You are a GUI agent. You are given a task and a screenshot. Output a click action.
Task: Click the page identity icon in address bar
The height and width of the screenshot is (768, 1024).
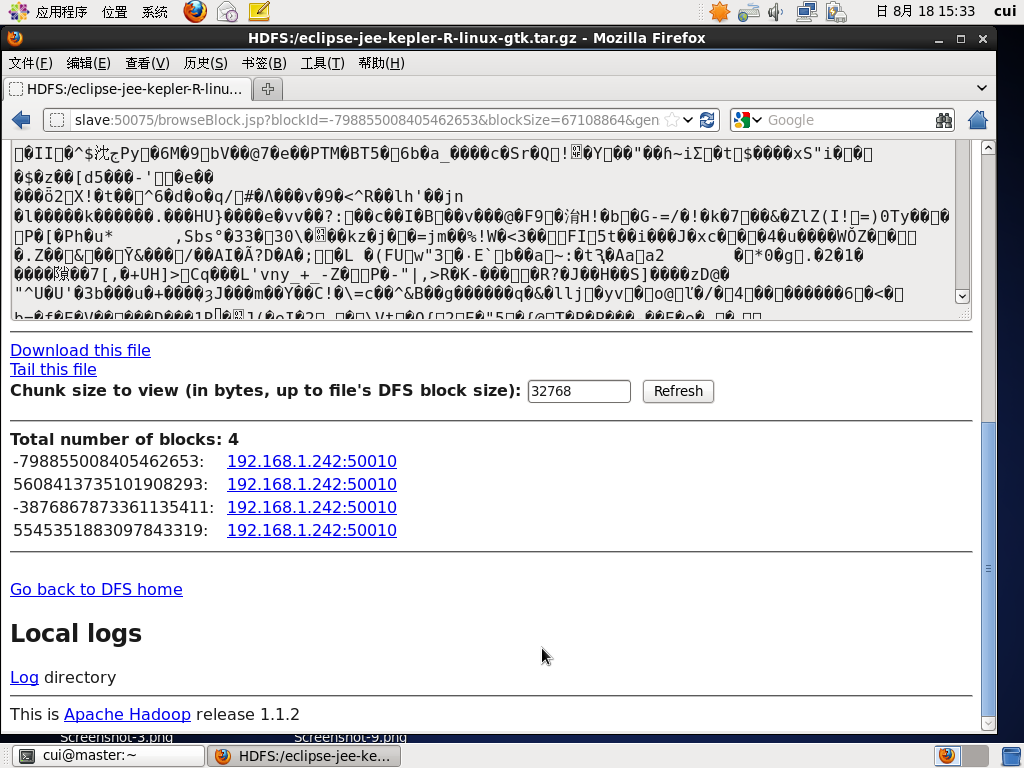pos(57,120)
